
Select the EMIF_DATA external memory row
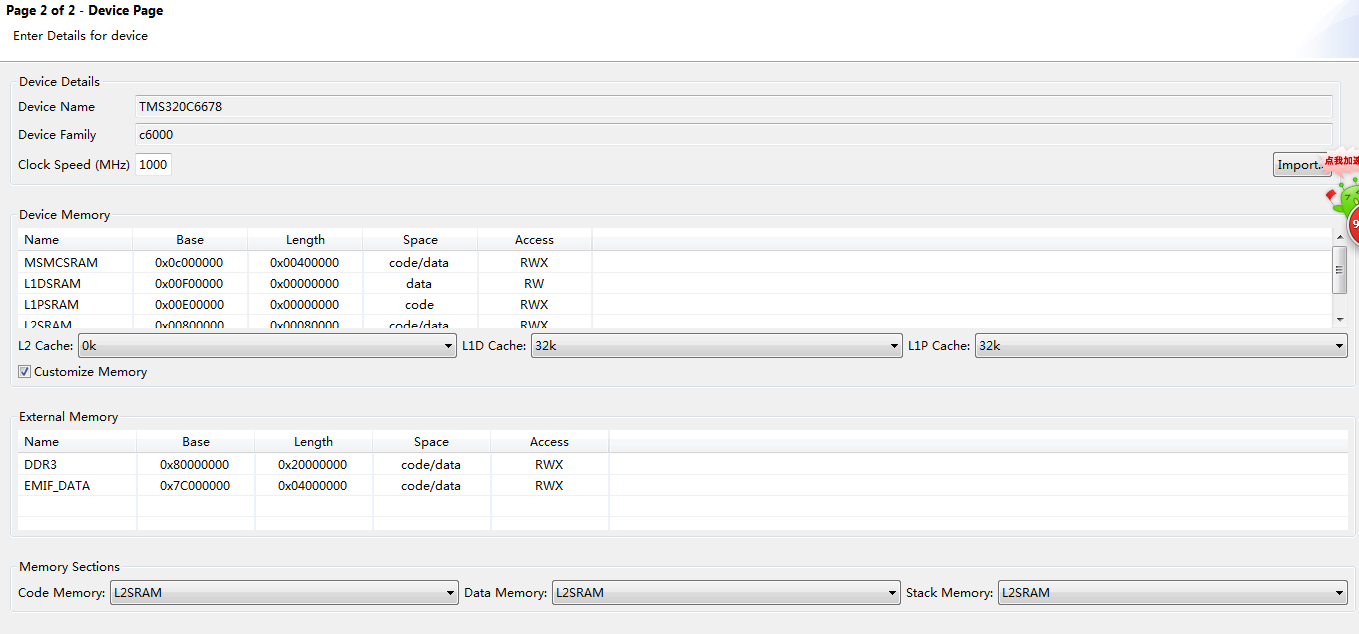(x=683, y=486)
